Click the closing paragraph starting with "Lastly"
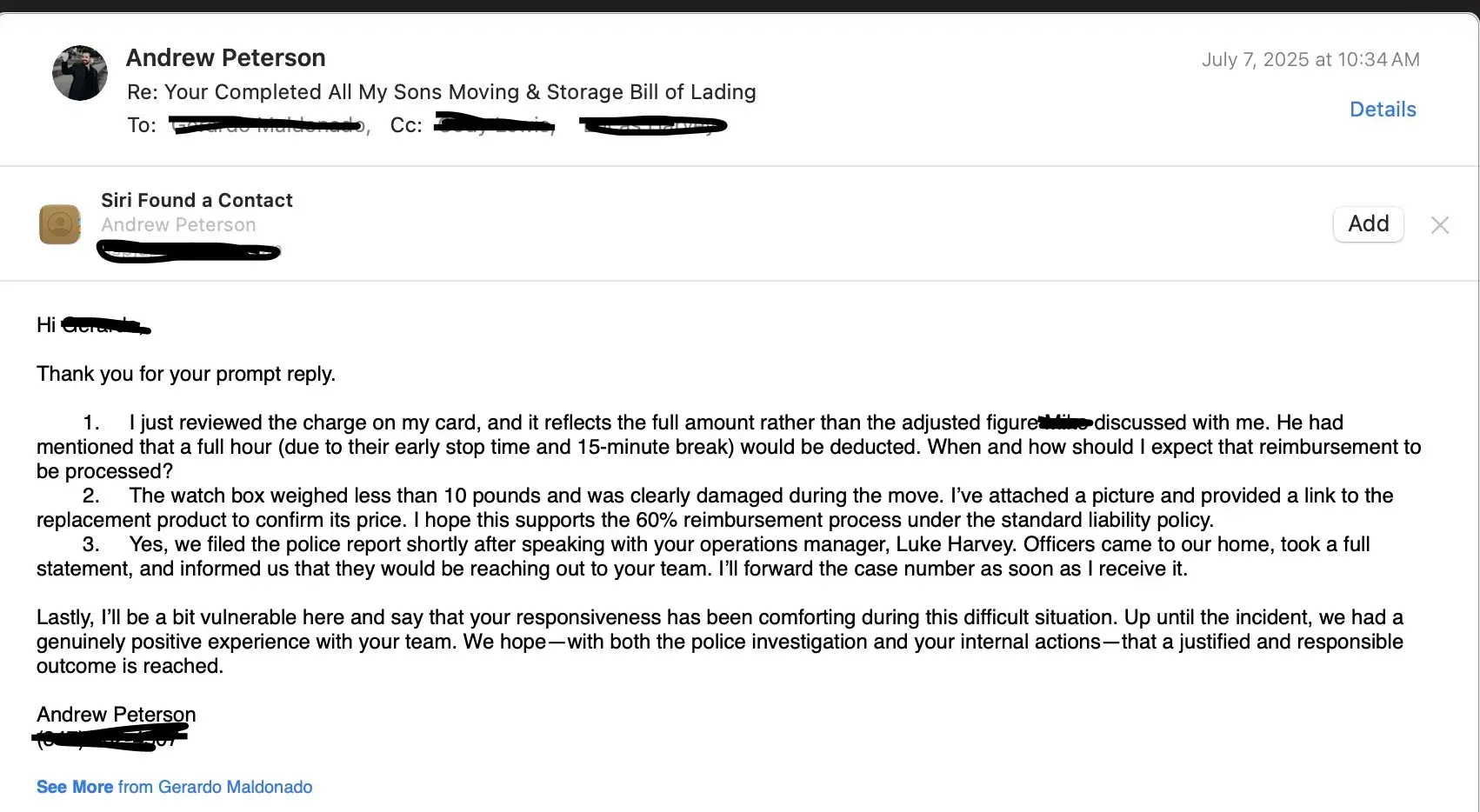 click(x=719, y=642)
